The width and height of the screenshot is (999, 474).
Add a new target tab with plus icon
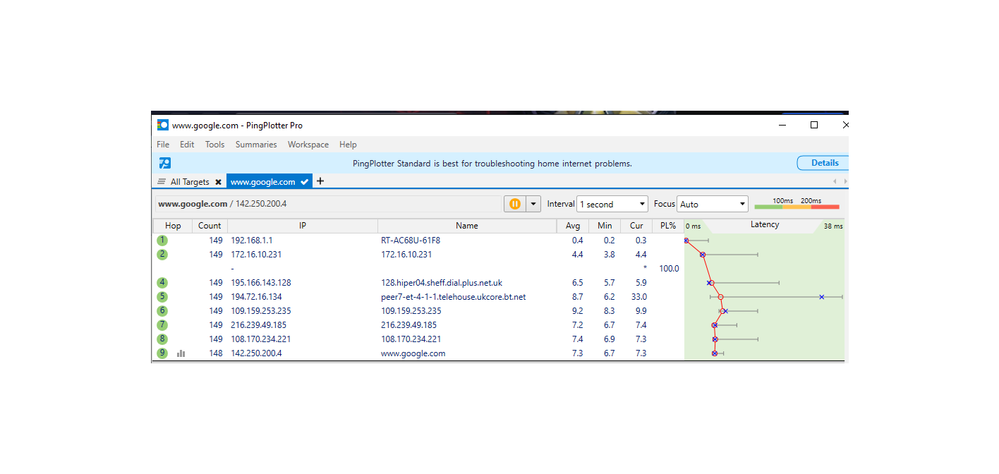(320, 181)
